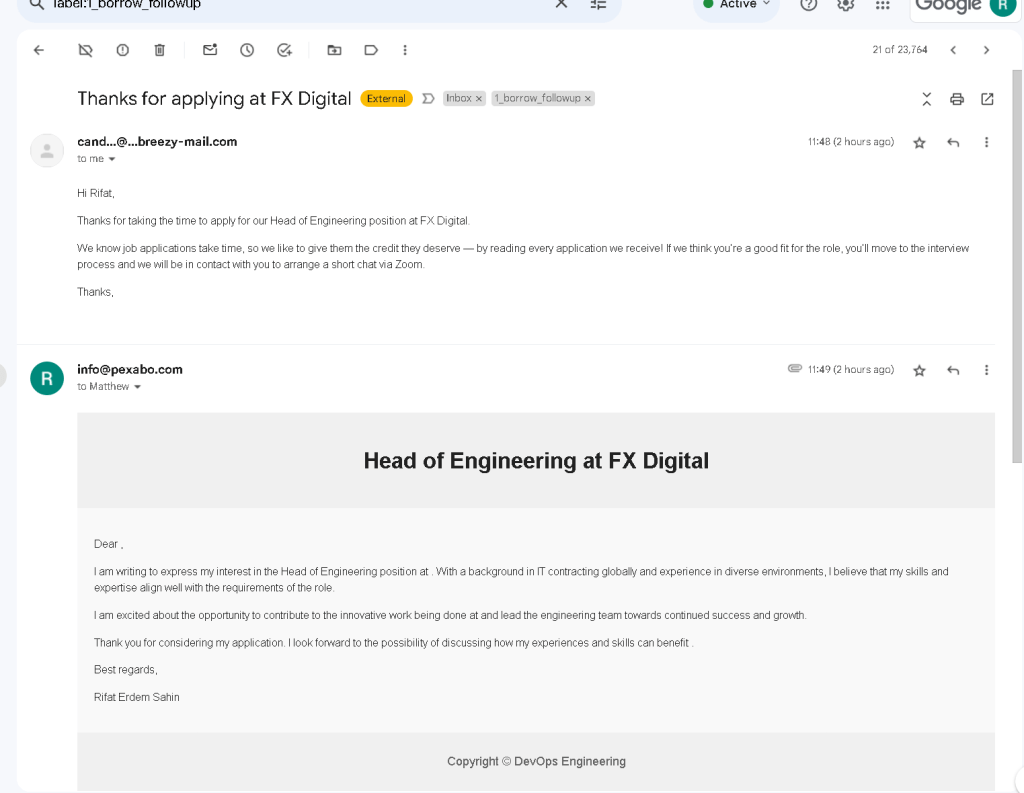
Task: Print all messages in conversation
Action: [957, 99]
